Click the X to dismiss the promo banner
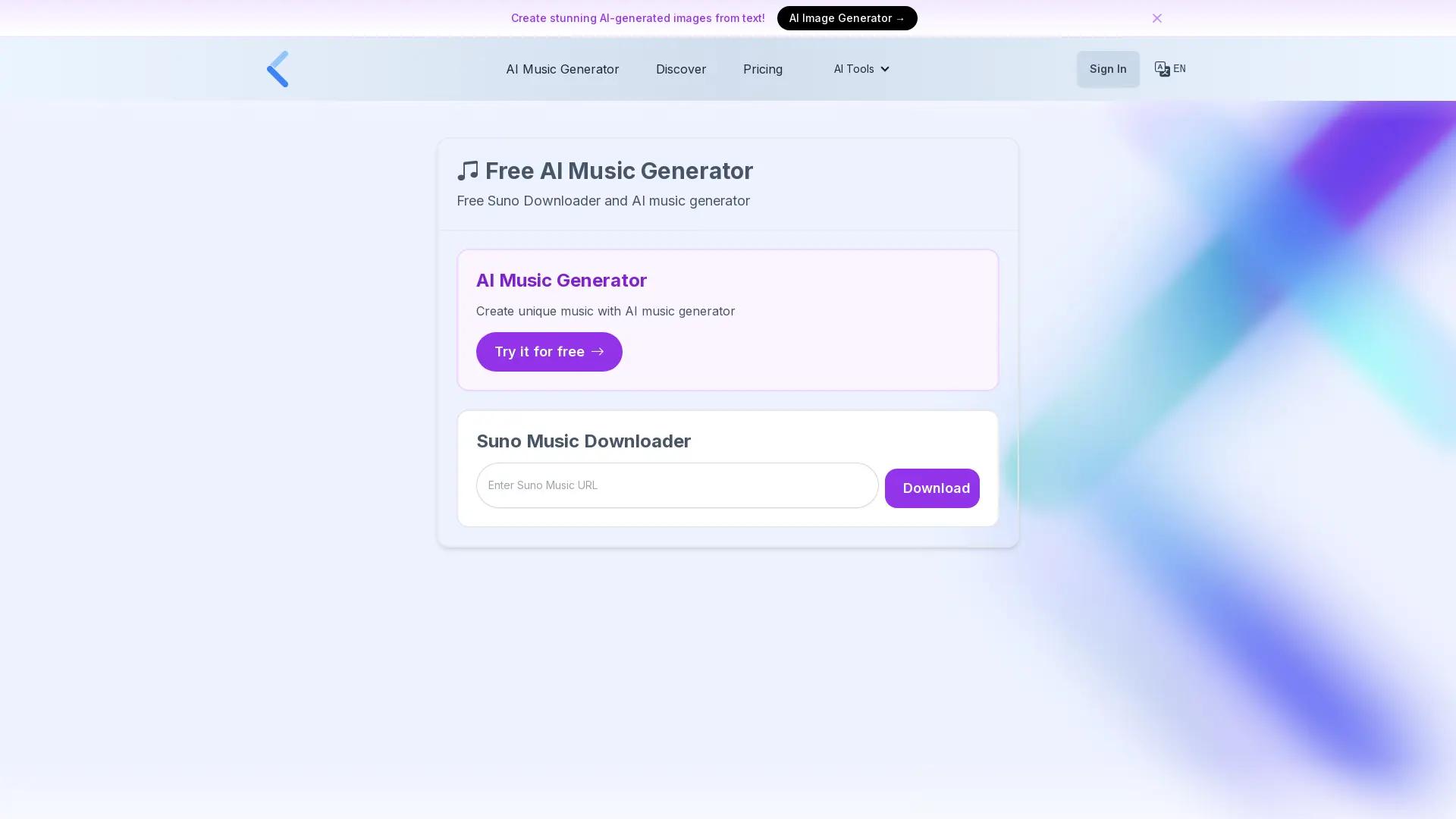1456x819 pixels. coord(1156,17)
